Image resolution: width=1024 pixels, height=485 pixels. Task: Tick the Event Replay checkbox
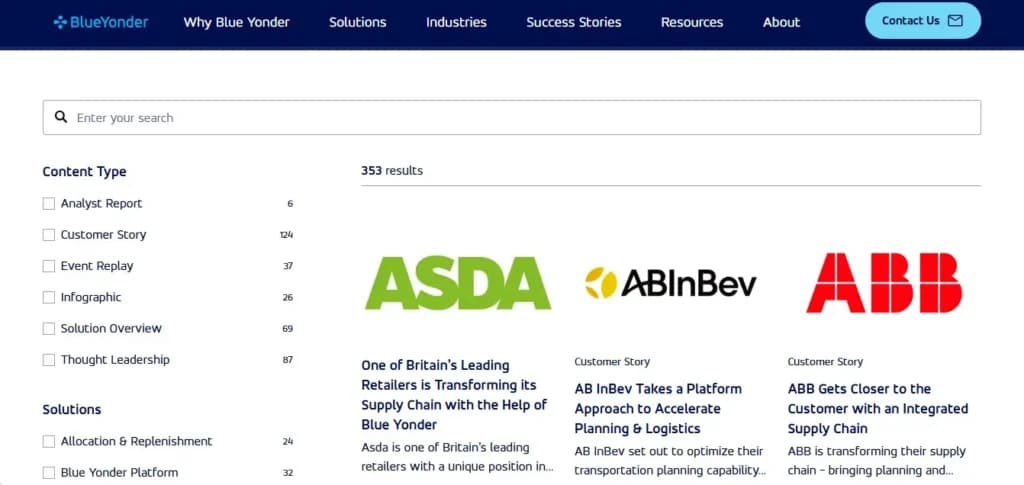point(49,266)
